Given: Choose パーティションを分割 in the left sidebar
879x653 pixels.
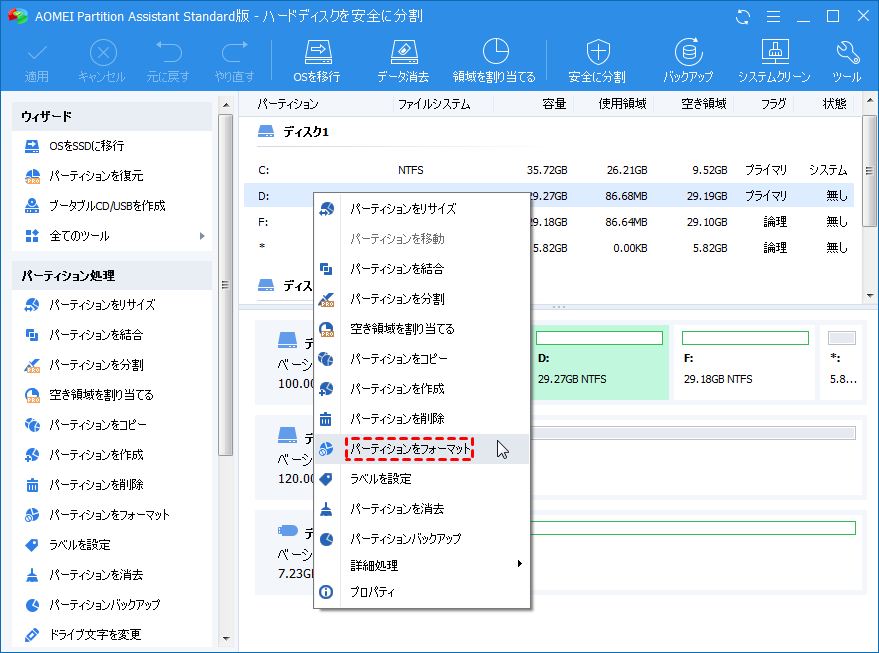Looking at the screenshot, I should click(x=112, y=365).
